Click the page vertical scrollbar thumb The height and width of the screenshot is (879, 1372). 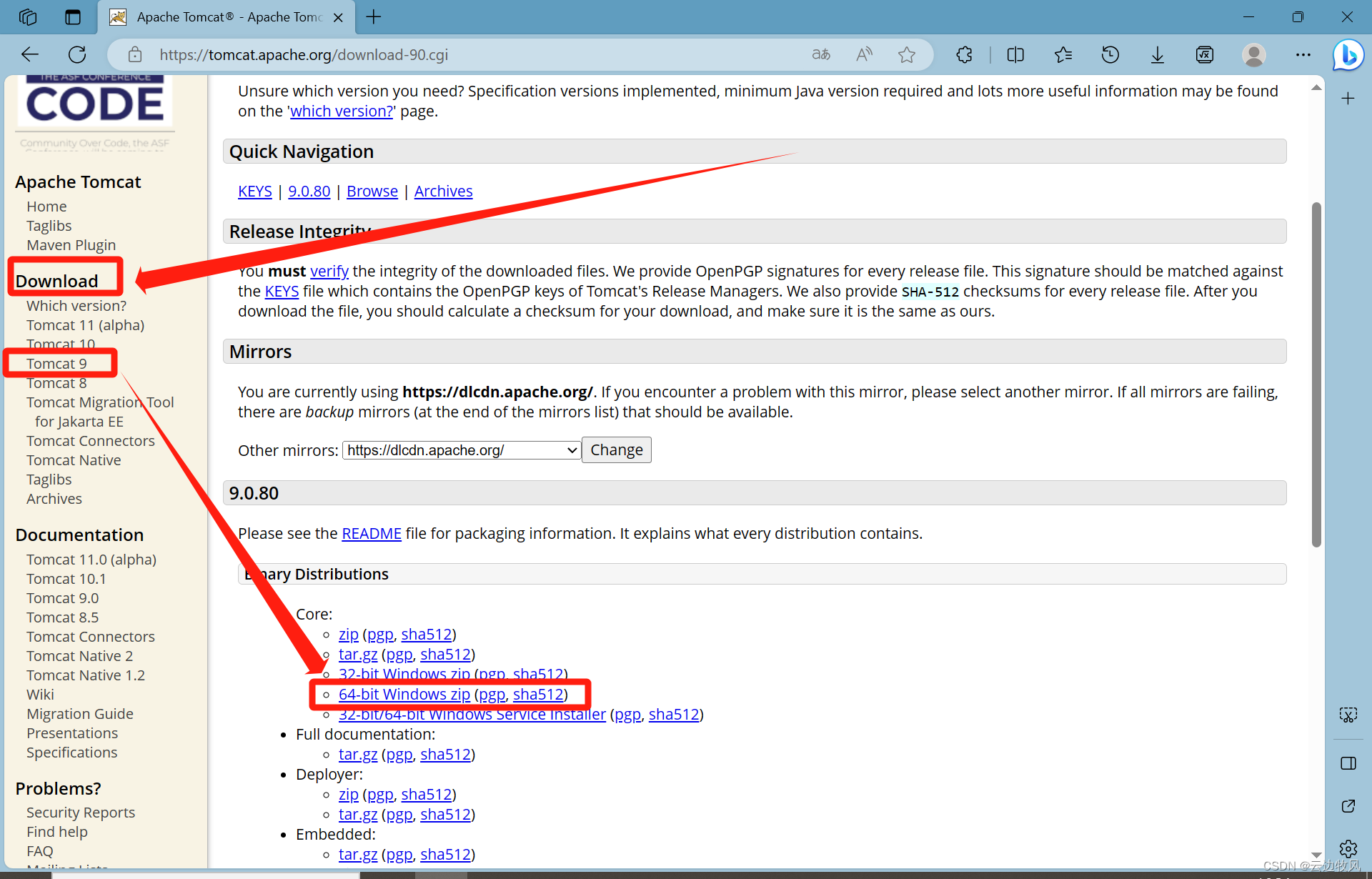[x=1316, y=374]
